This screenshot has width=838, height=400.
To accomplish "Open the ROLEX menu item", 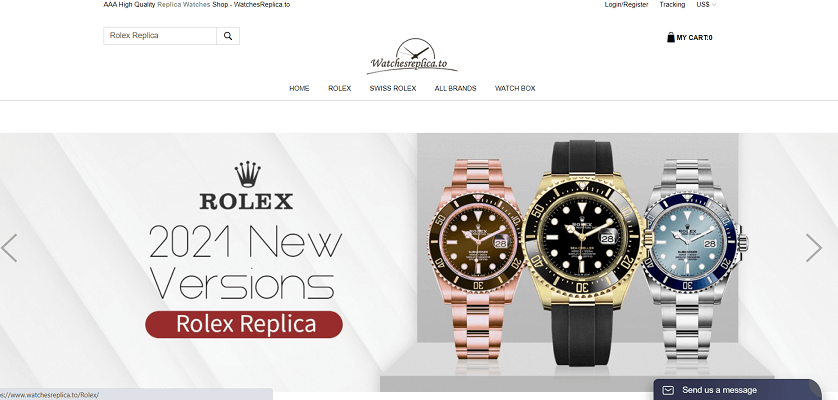I will (339, 88).
